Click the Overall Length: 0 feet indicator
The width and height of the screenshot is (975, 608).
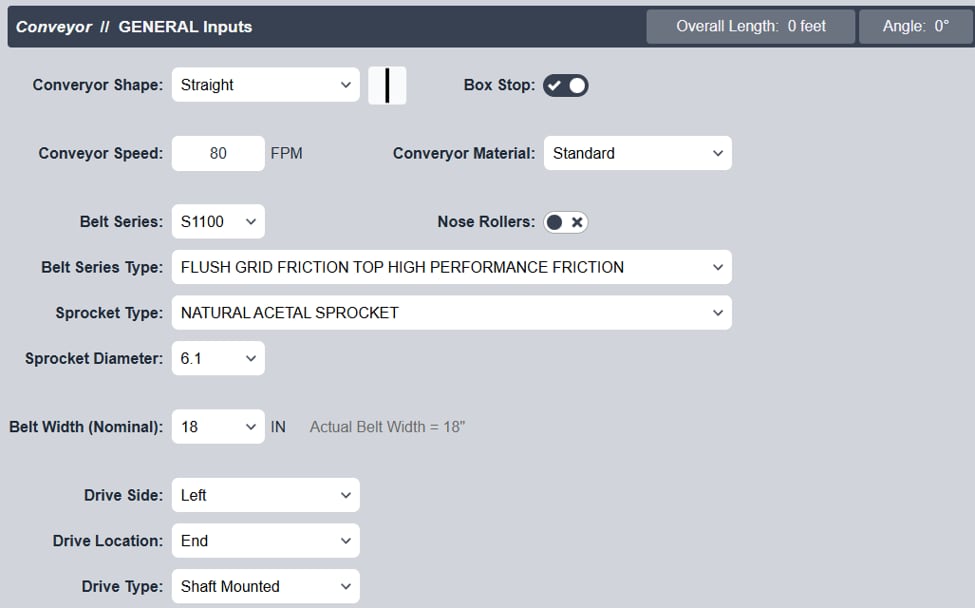click(x=751, y=26)
